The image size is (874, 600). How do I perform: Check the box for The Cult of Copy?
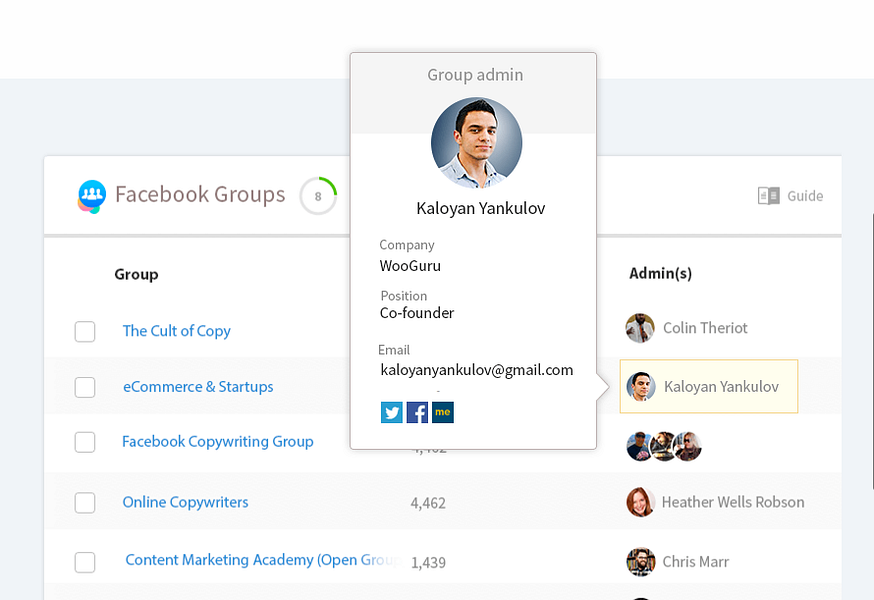[x=85, y=331]
